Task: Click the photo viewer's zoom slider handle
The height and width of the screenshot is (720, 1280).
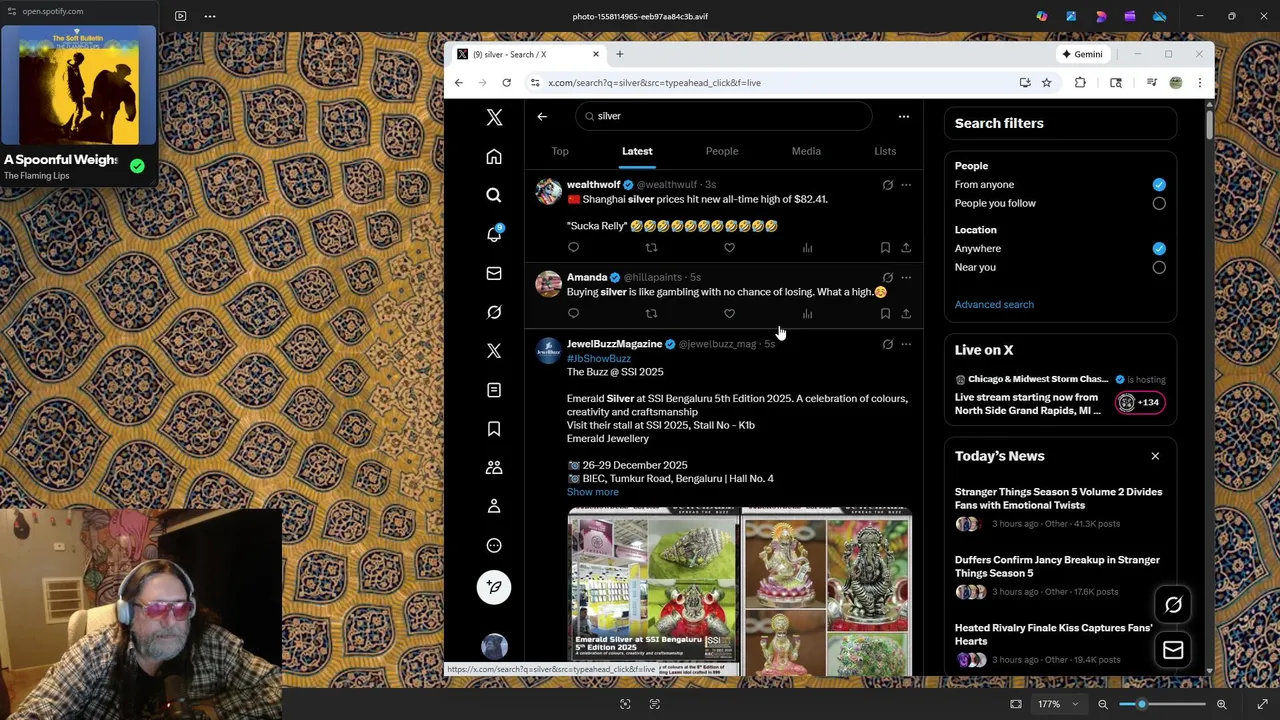Action: click(1142, 705)
